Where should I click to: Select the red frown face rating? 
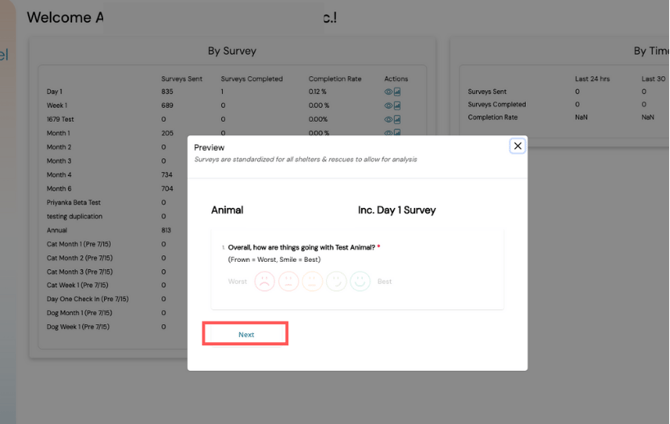click(264, 282)
